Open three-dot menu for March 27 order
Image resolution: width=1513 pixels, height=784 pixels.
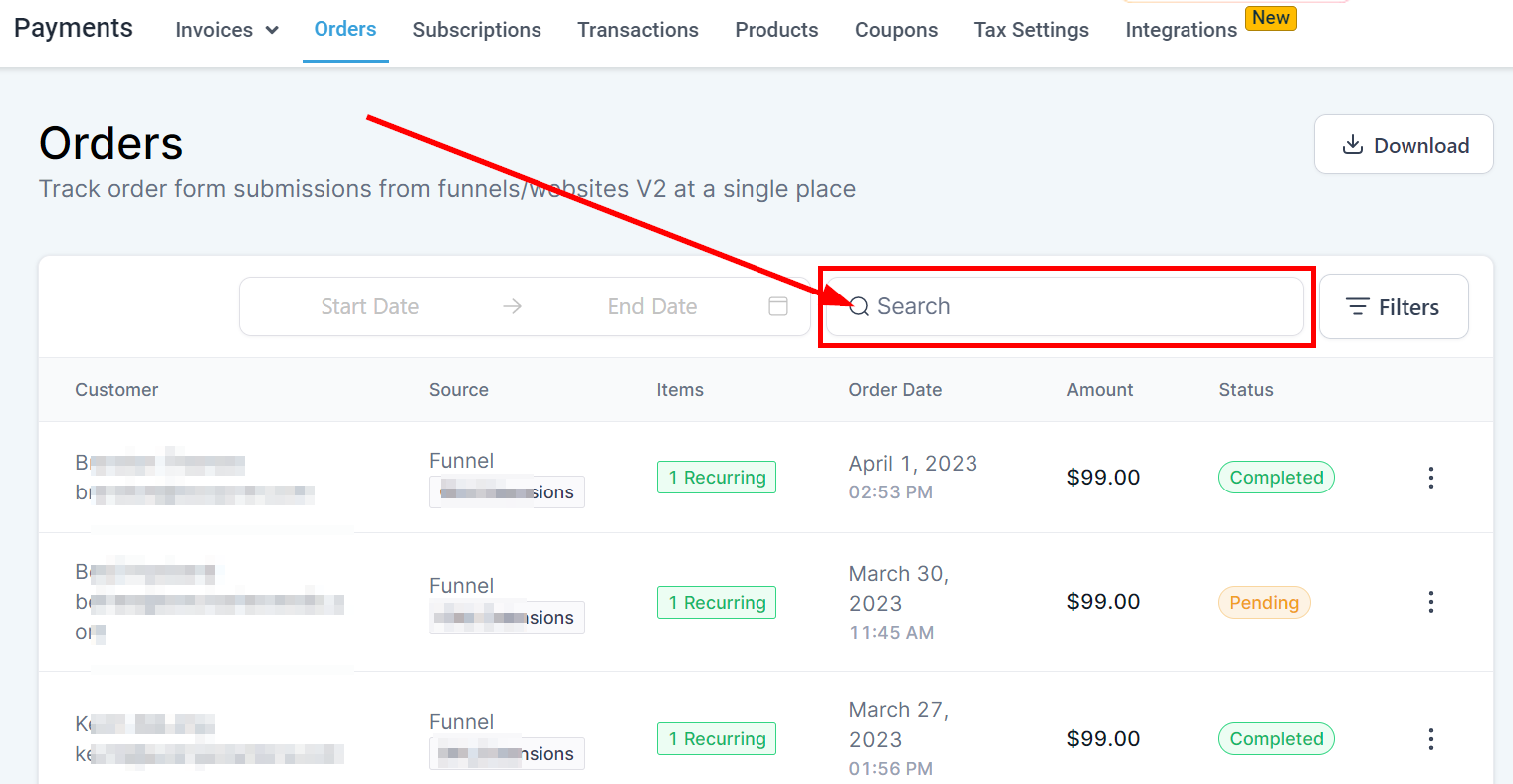point(1430,739)
